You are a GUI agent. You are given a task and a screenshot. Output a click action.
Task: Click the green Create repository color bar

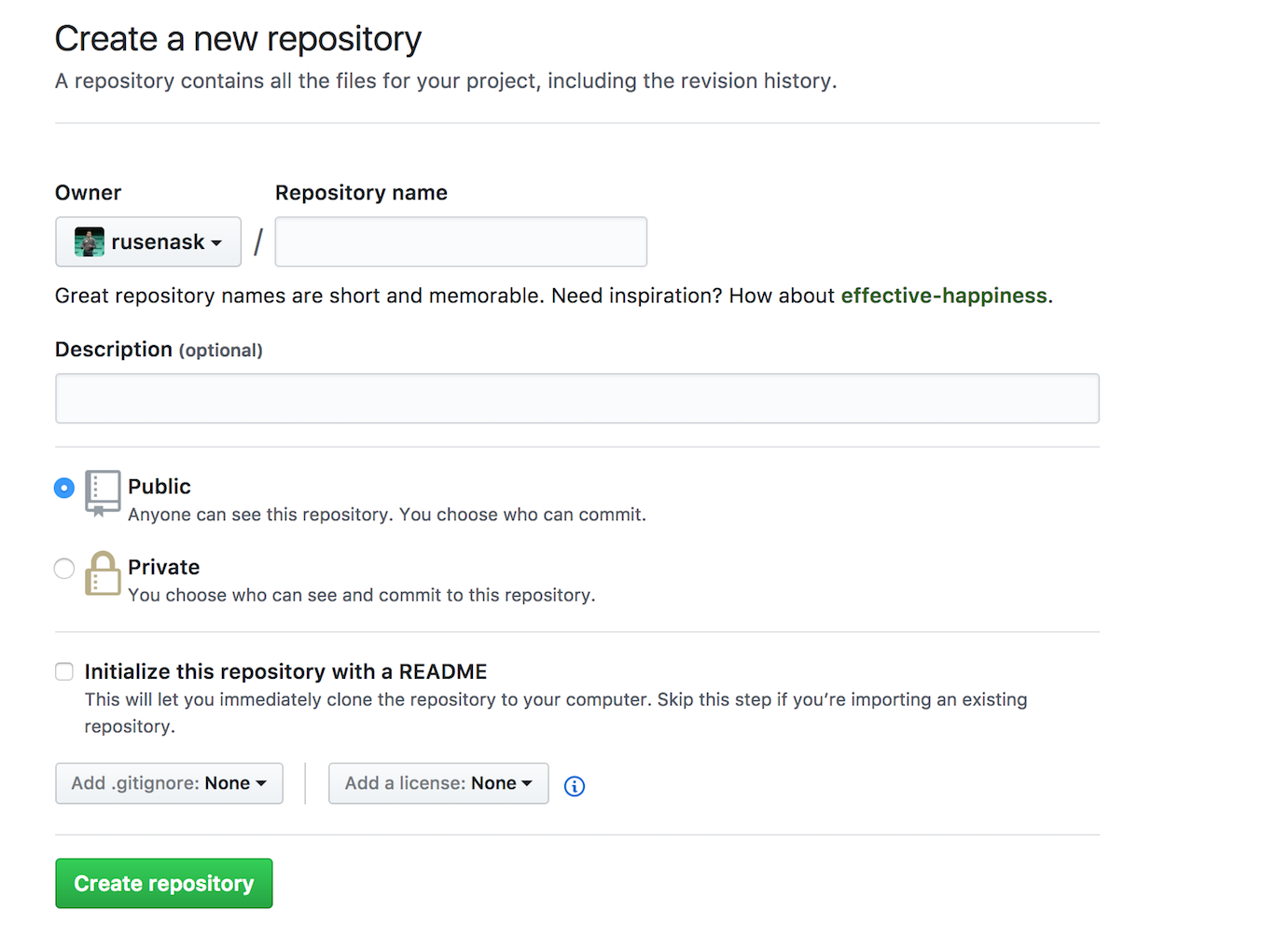point(163,883)
